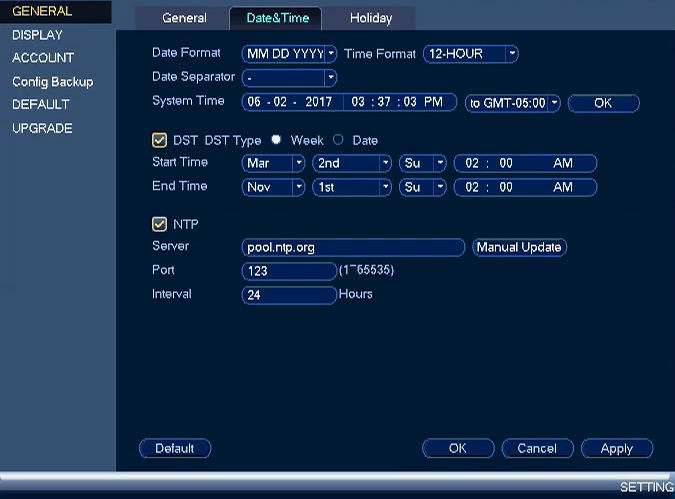Click the Interval field showing 24
This screenshot has height=499, width=675.
pyautogui.click(x=289, y=295)
